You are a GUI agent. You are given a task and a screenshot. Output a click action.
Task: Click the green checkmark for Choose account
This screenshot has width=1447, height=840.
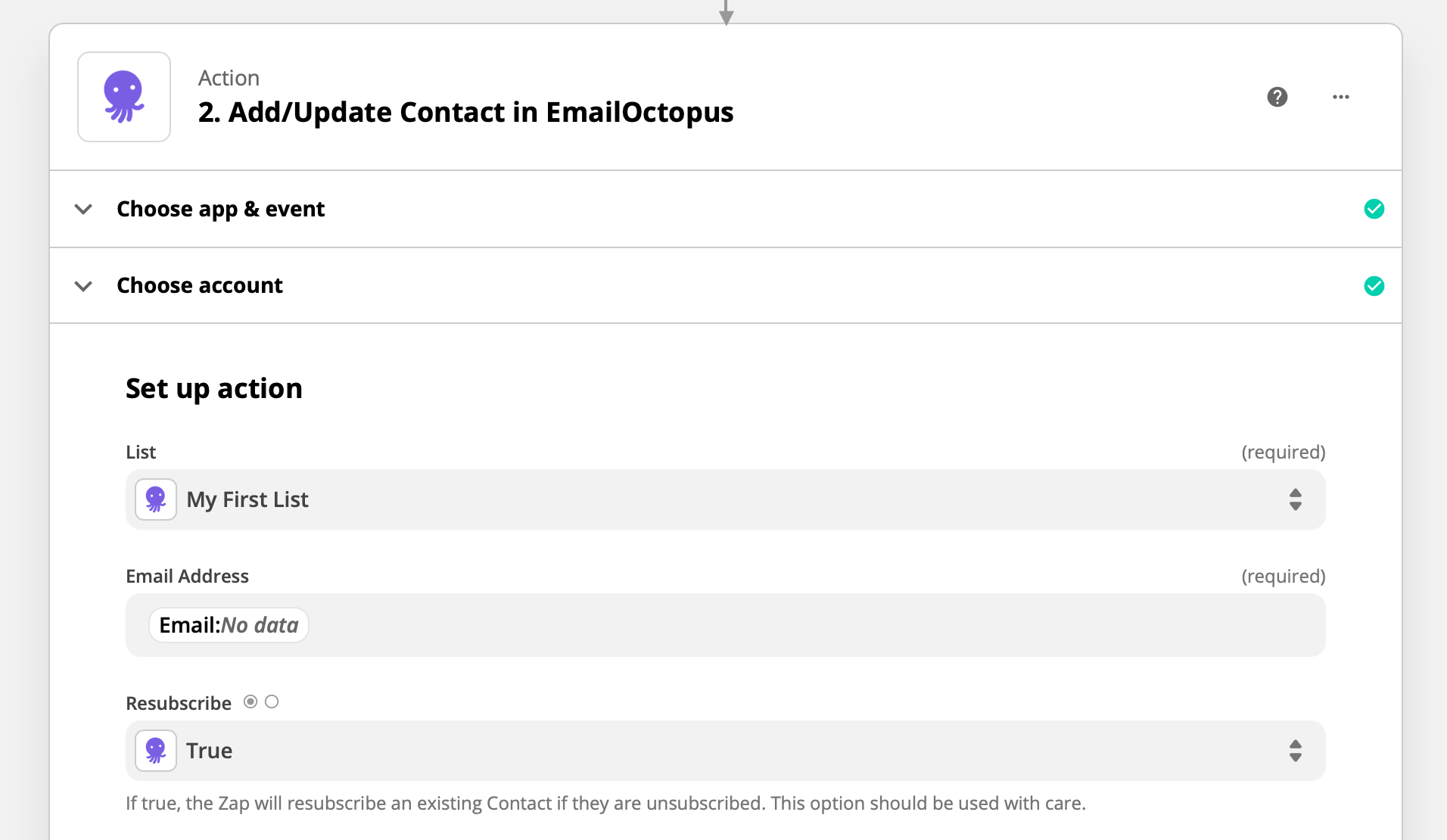coord(1374,285)
